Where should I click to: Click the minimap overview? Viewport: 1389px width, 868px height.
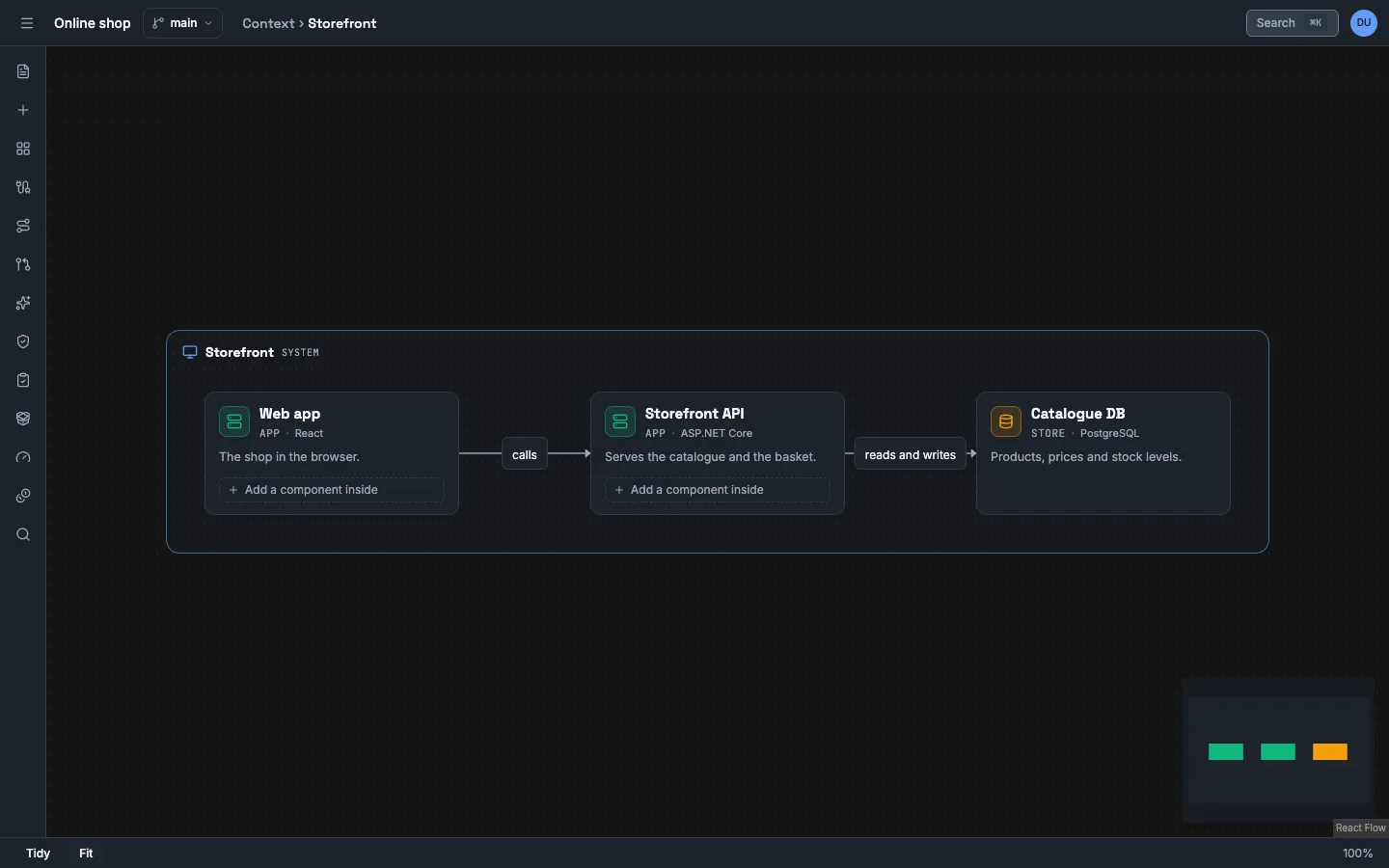[1279, 750]
